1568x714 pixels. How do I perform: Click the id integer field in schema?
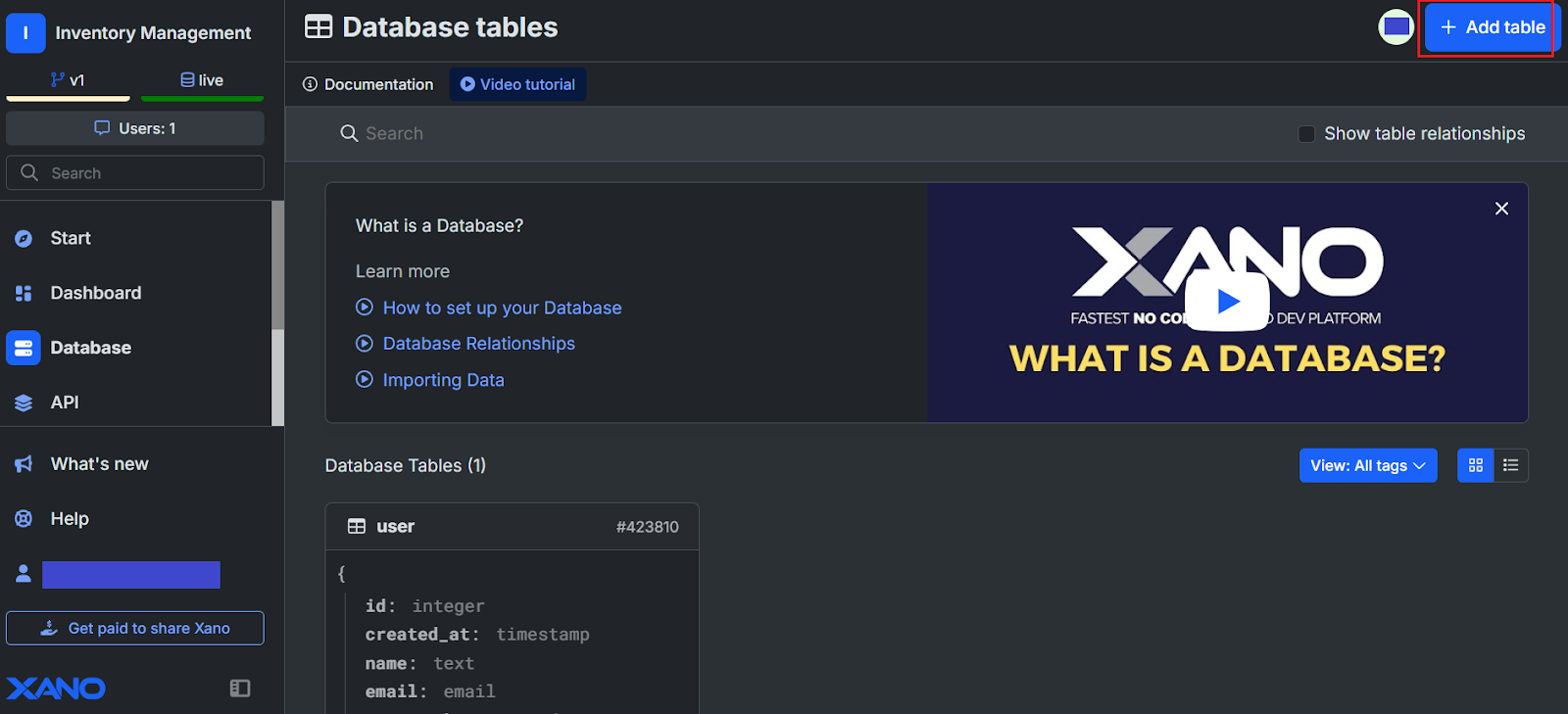point(424,606)
